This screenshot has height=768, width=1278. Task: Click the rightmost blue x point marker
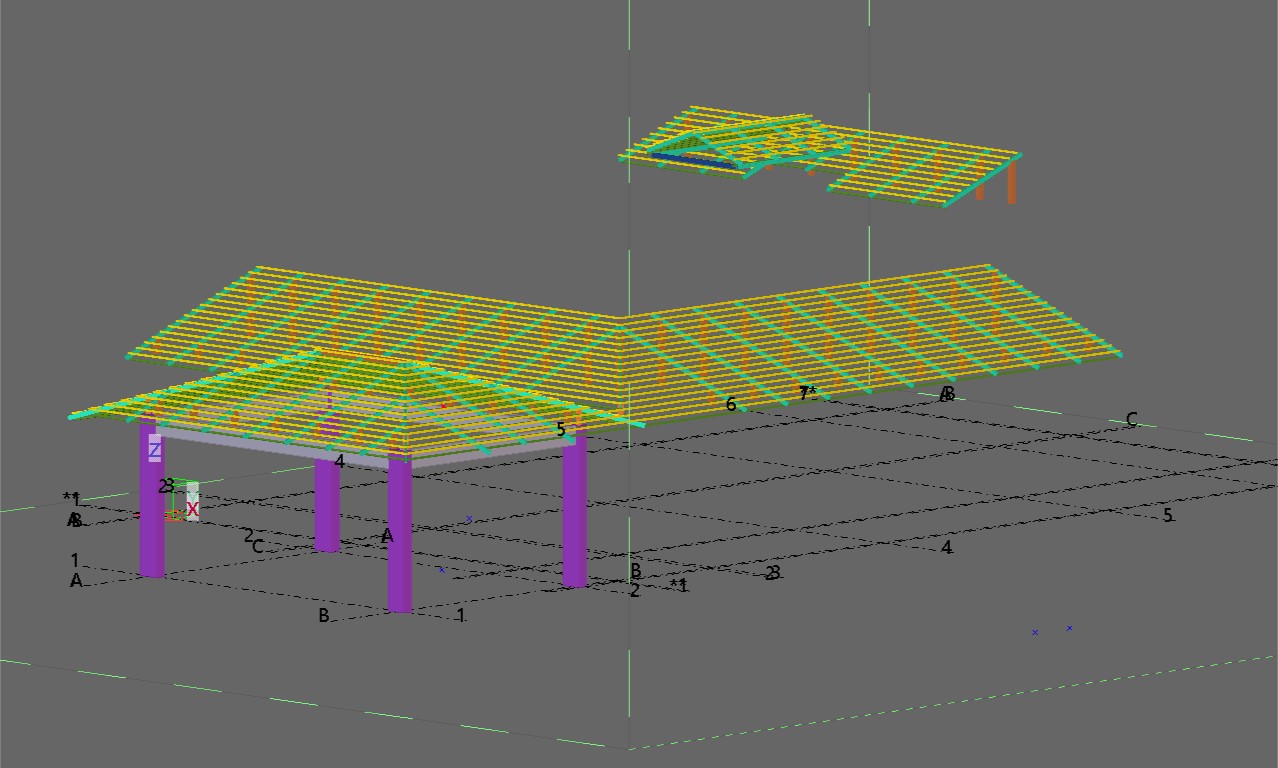tap(1069, 628)
